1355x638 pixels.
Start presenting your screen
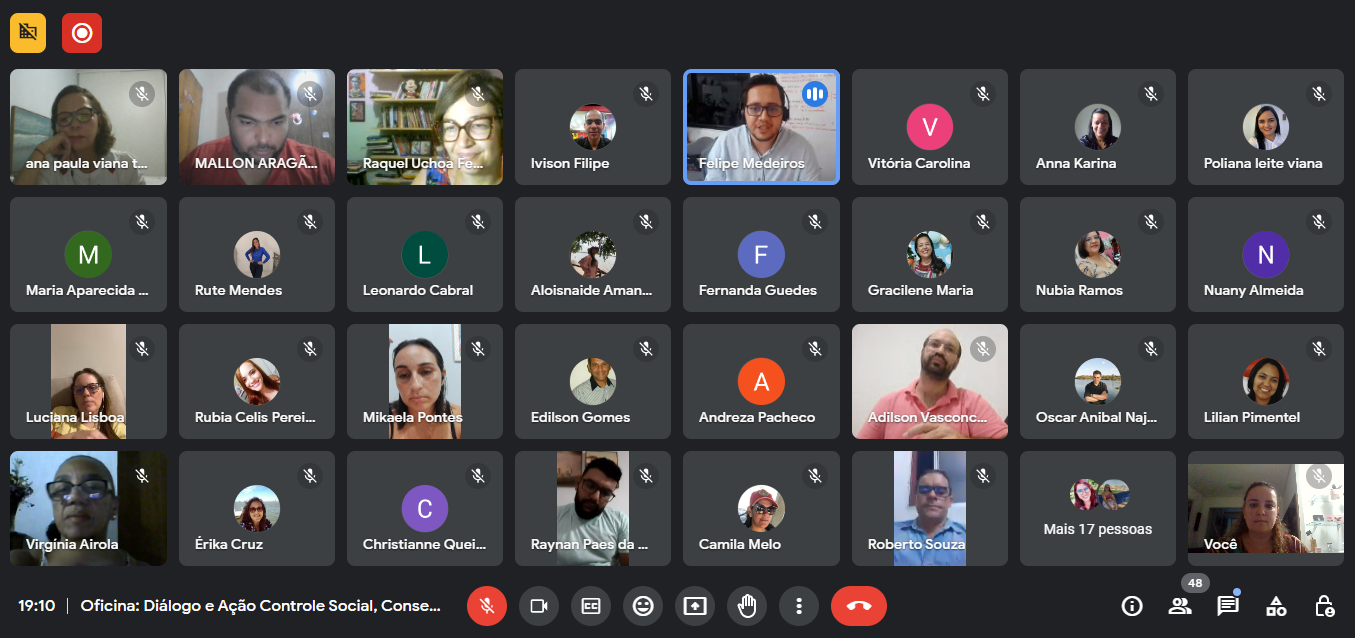tap(695, 606)
